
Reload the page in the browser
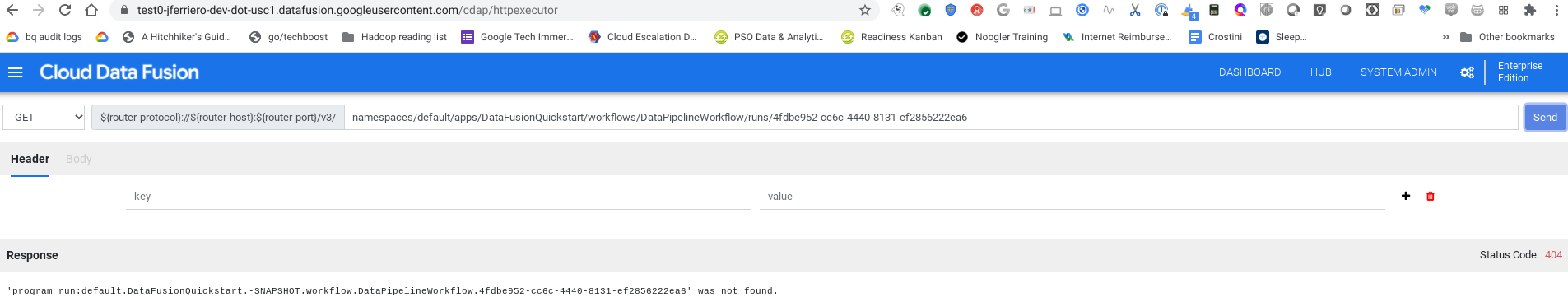point(65,10)
